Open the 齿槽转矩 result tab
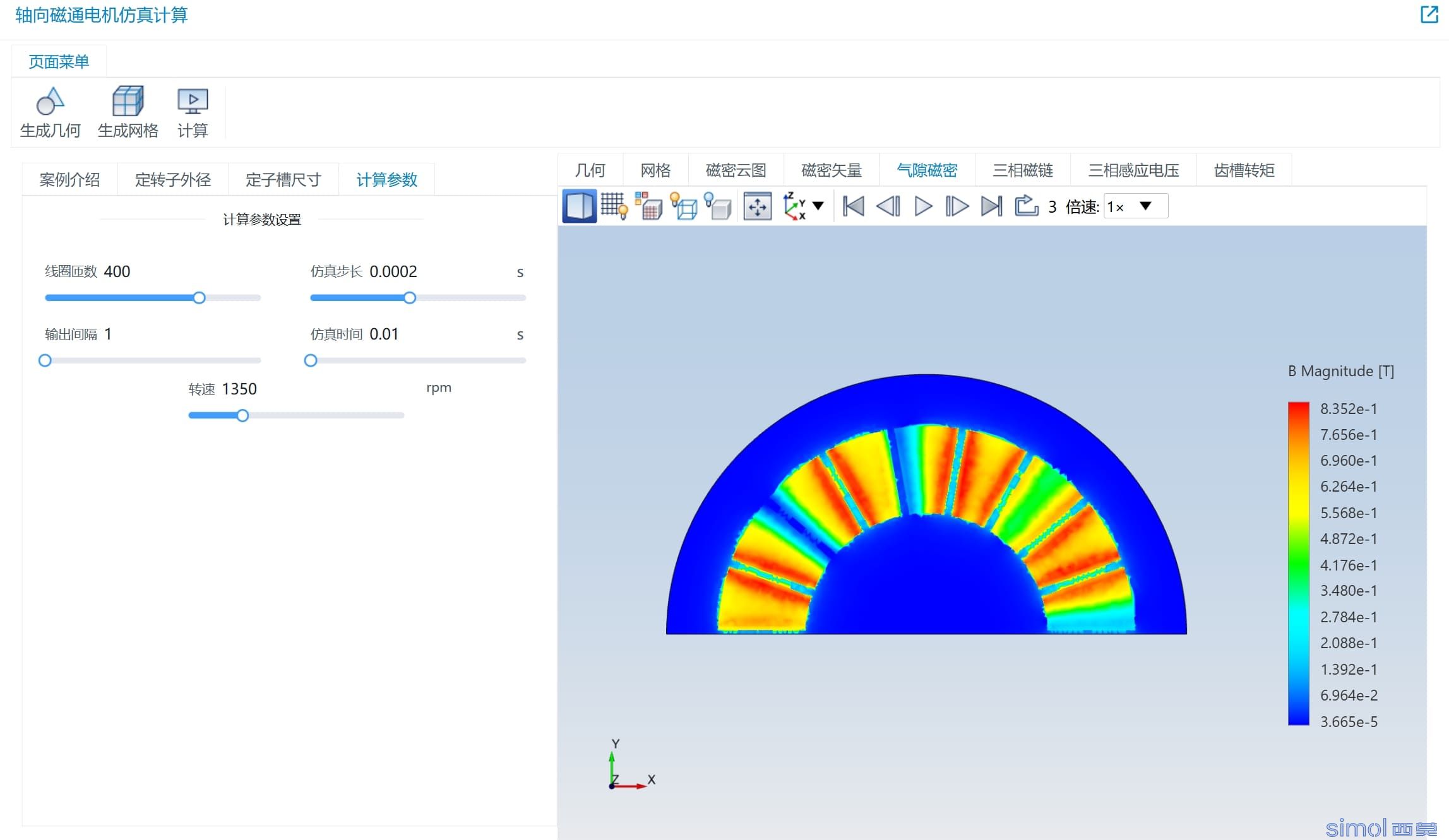The height and width of the screenshot is (840, 1449). pos(1244,170)
